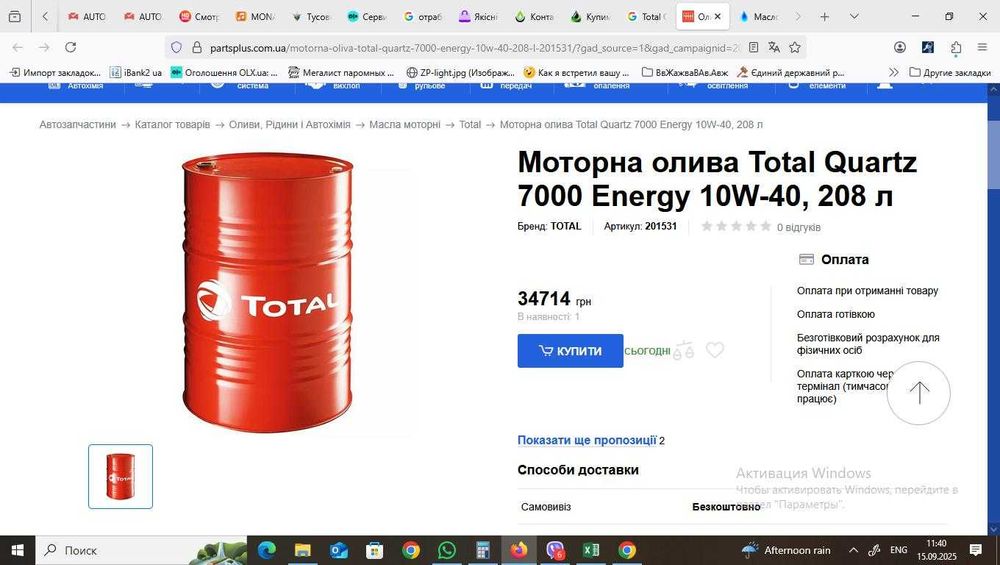Image resolution: width=1000 pixels, height=565 pixels.
Task: Expand list of all open tabs
Action: (x=854, y=17)
